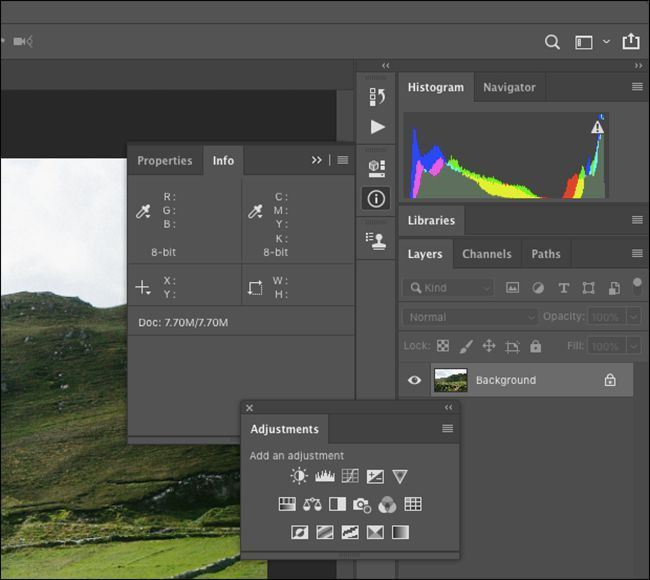The image size is (650, 580).
Task: Click the Share button at top right
Action: click(631, 42)
